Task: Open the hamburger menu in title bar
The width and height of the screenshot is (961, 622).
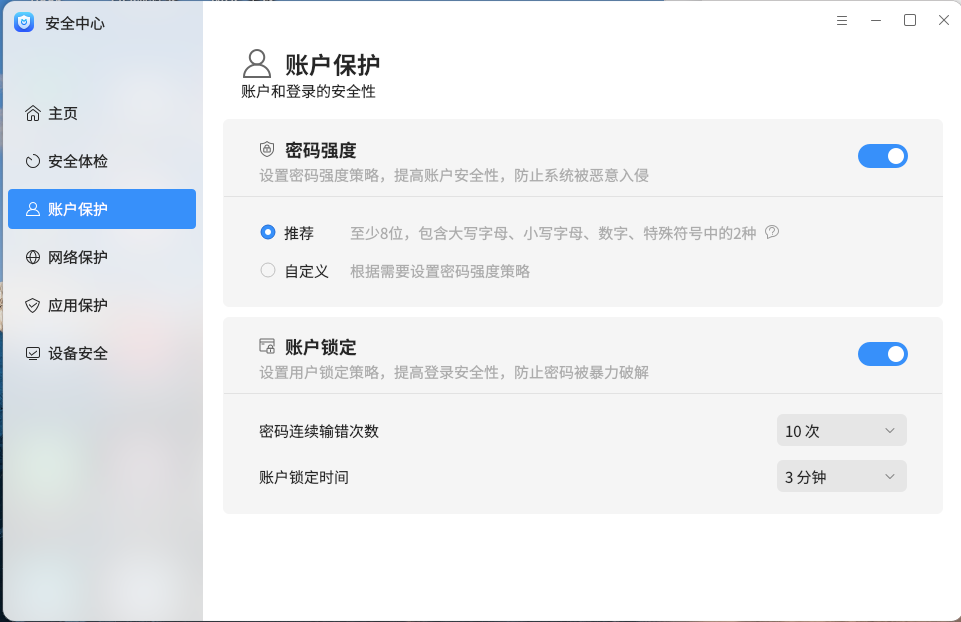Action: coord(841,20)
